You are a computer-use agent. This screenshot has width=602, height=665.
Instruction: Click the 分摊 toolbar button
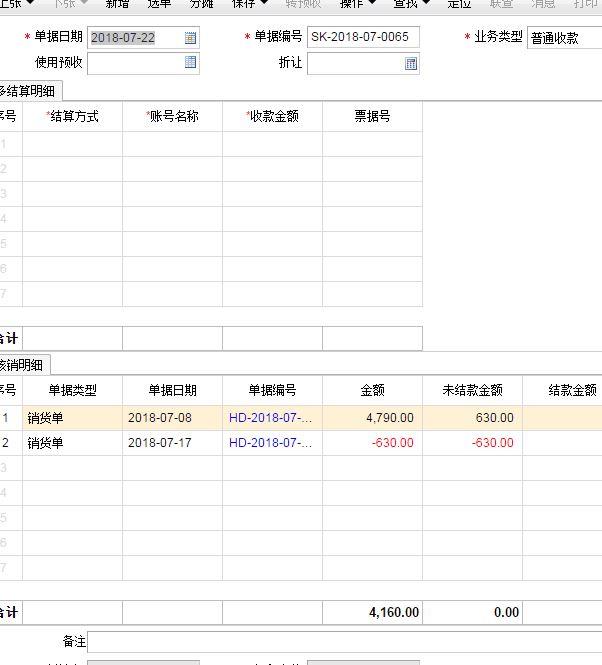pyautogui.click(x=201, y=4)
